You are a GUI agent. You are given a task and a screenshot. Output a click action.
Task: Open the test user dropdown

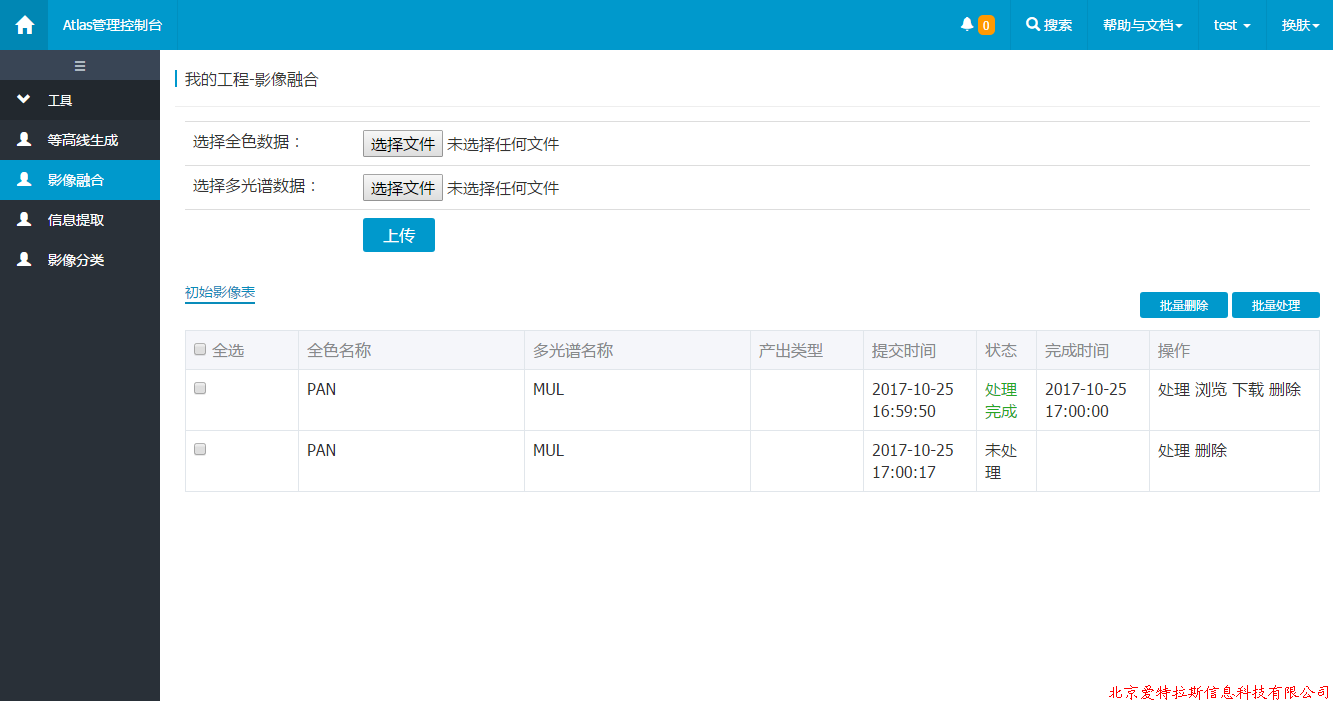[x=1231, y=25]
